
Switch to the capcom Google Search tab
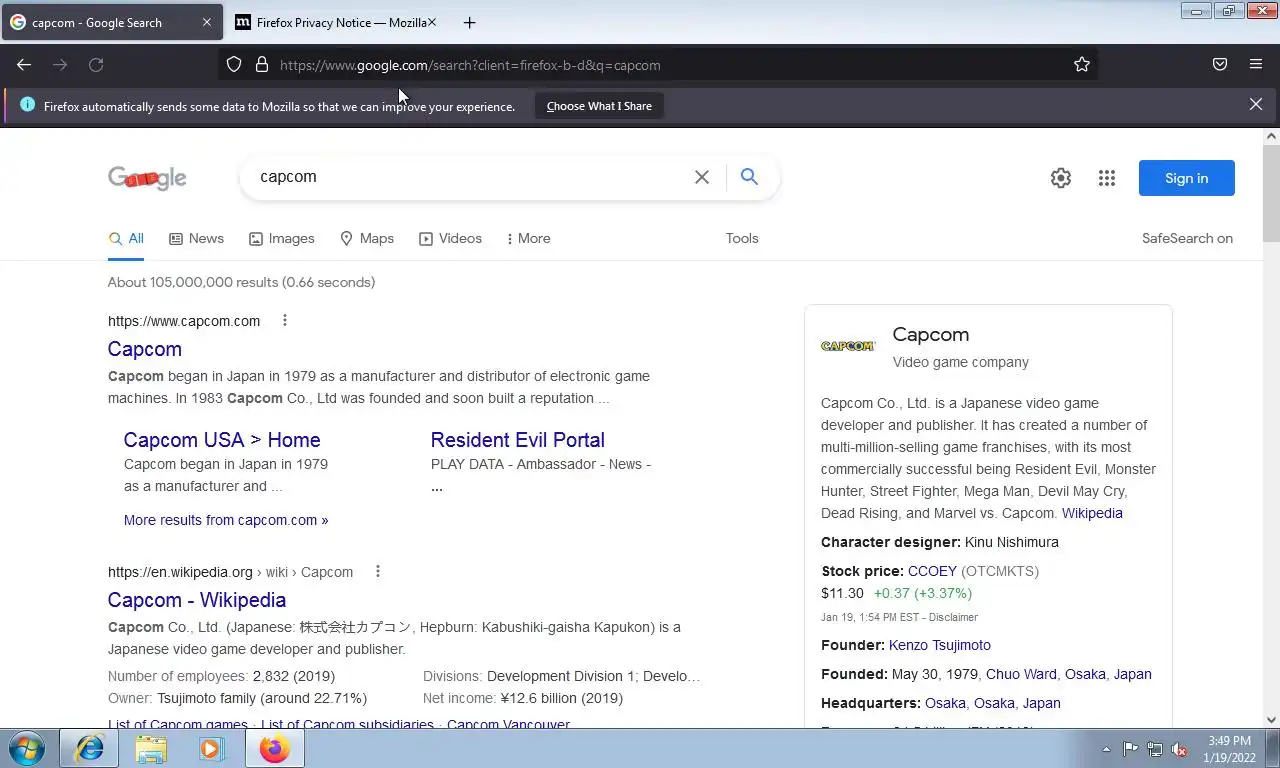(112, 22)
